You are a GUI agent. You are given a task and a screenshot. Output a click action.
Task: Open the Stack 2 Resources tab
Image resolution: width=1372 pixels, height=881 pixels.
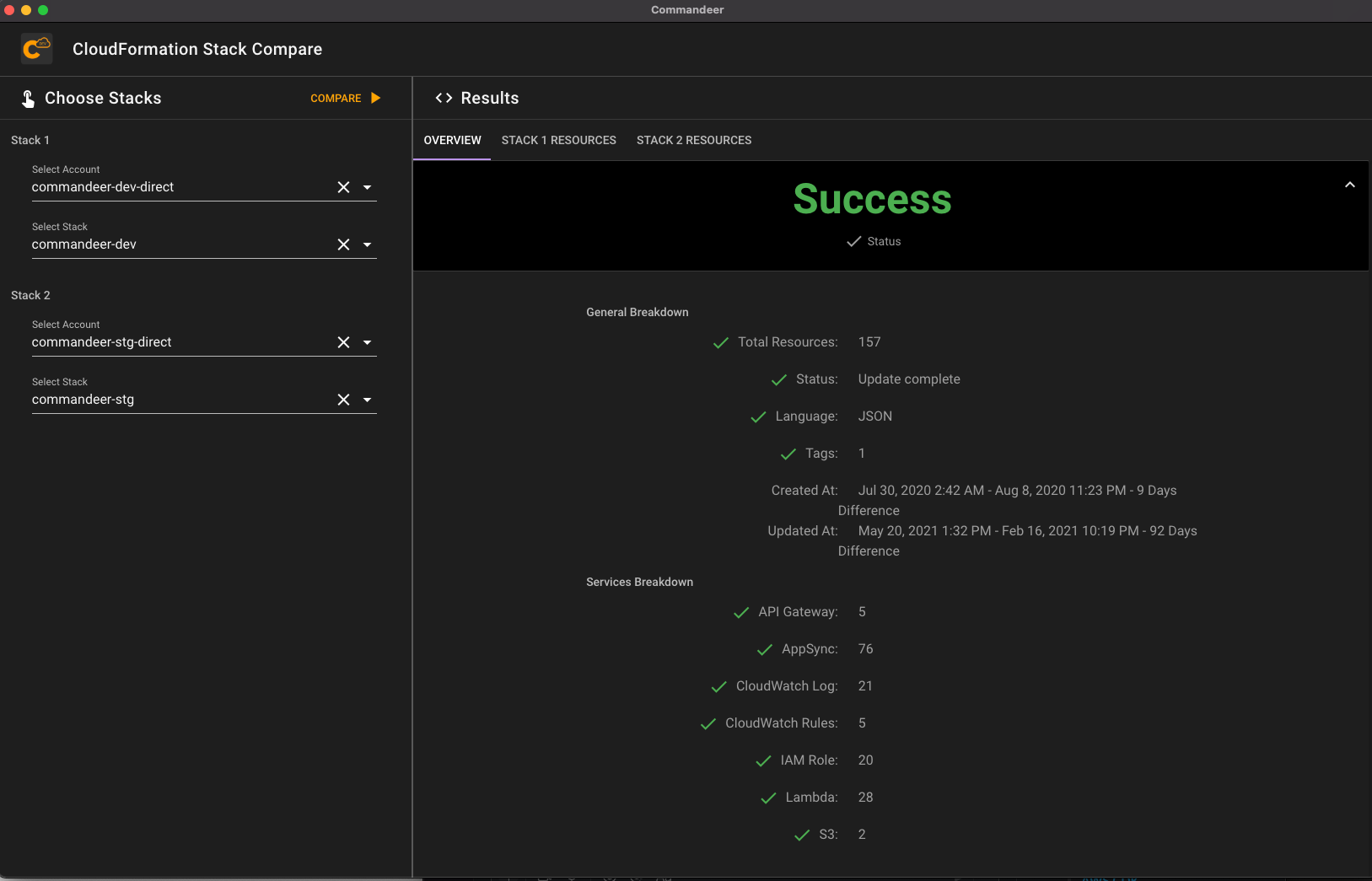tap(694, 140)
